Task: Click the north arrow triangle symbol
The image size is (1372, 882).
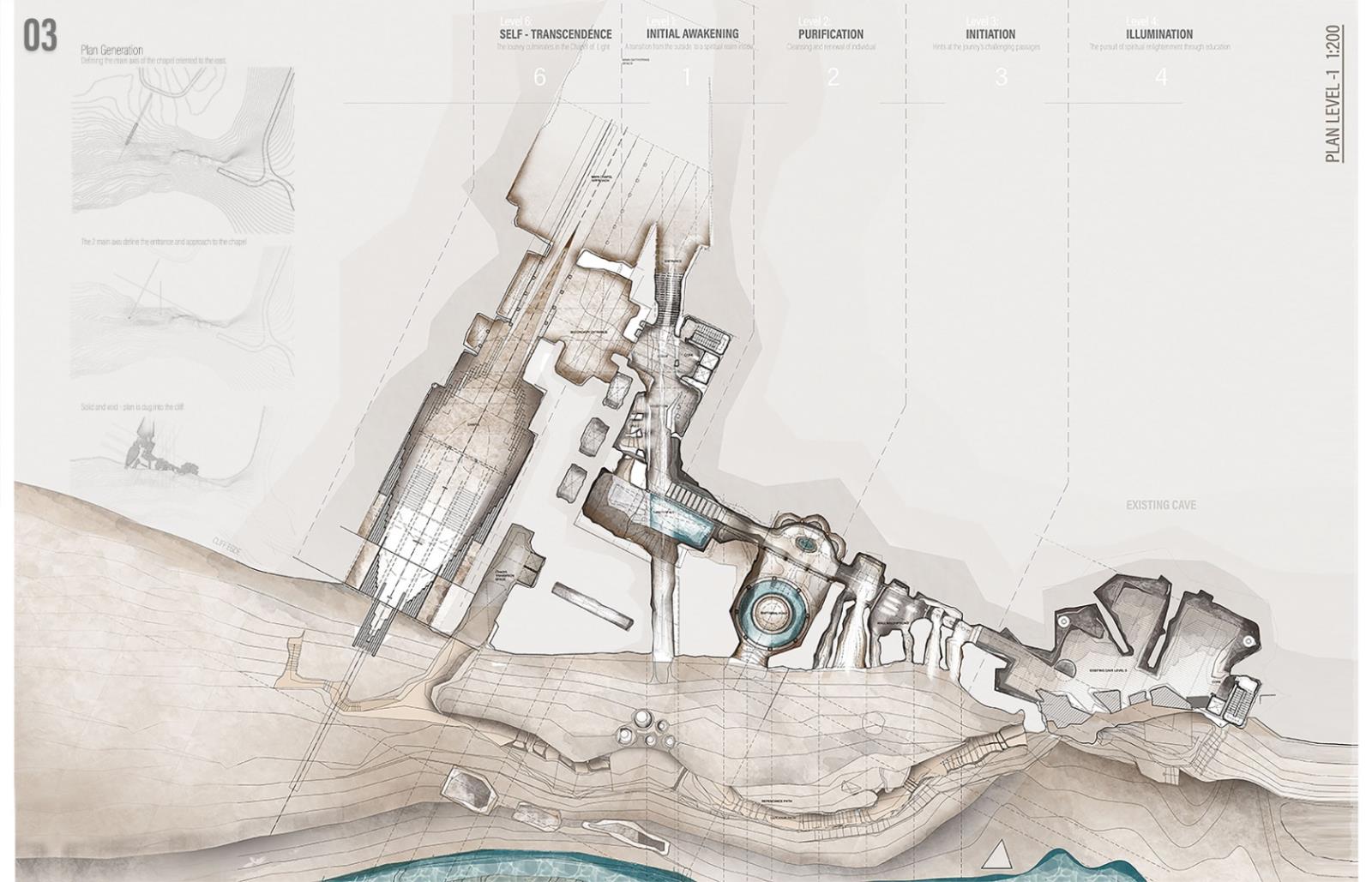Action: [x=996, y=855]
